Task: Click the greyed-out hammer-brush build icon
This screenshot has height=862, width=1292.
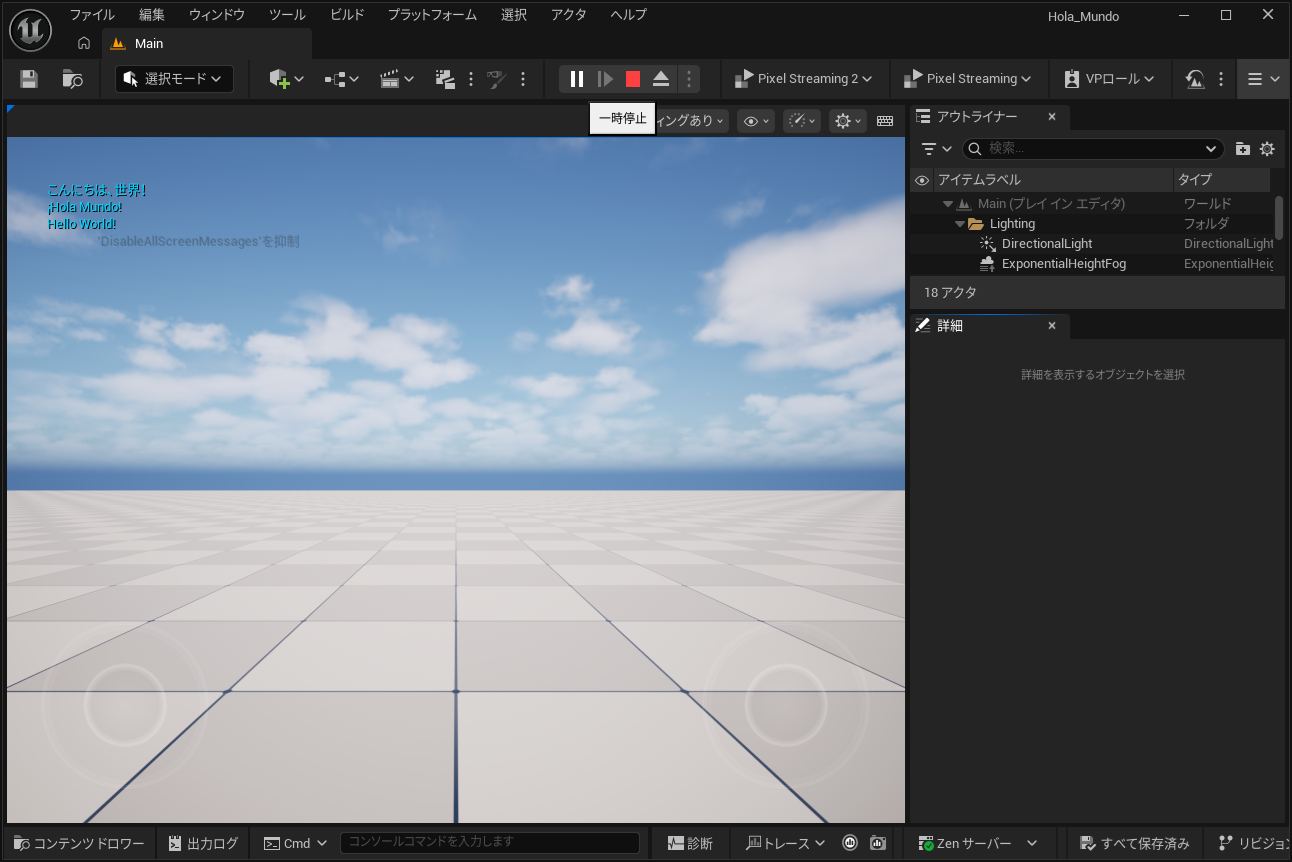Action: [x=497, y=79]
